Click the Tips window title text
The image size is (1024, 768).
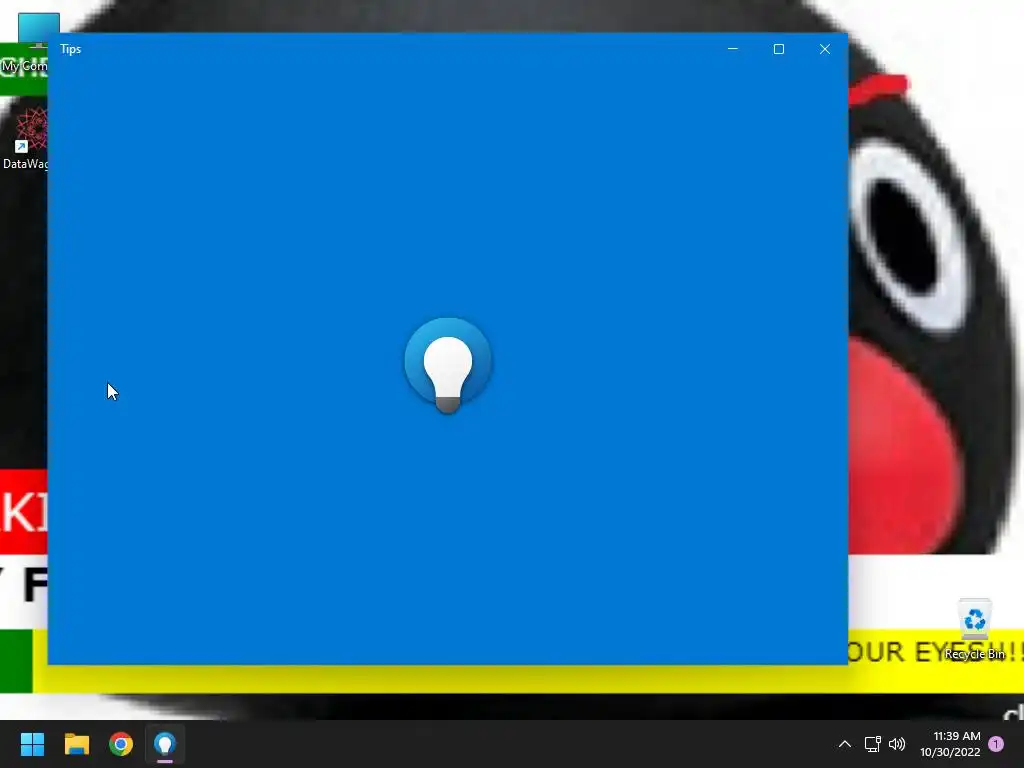click(71, 49)
